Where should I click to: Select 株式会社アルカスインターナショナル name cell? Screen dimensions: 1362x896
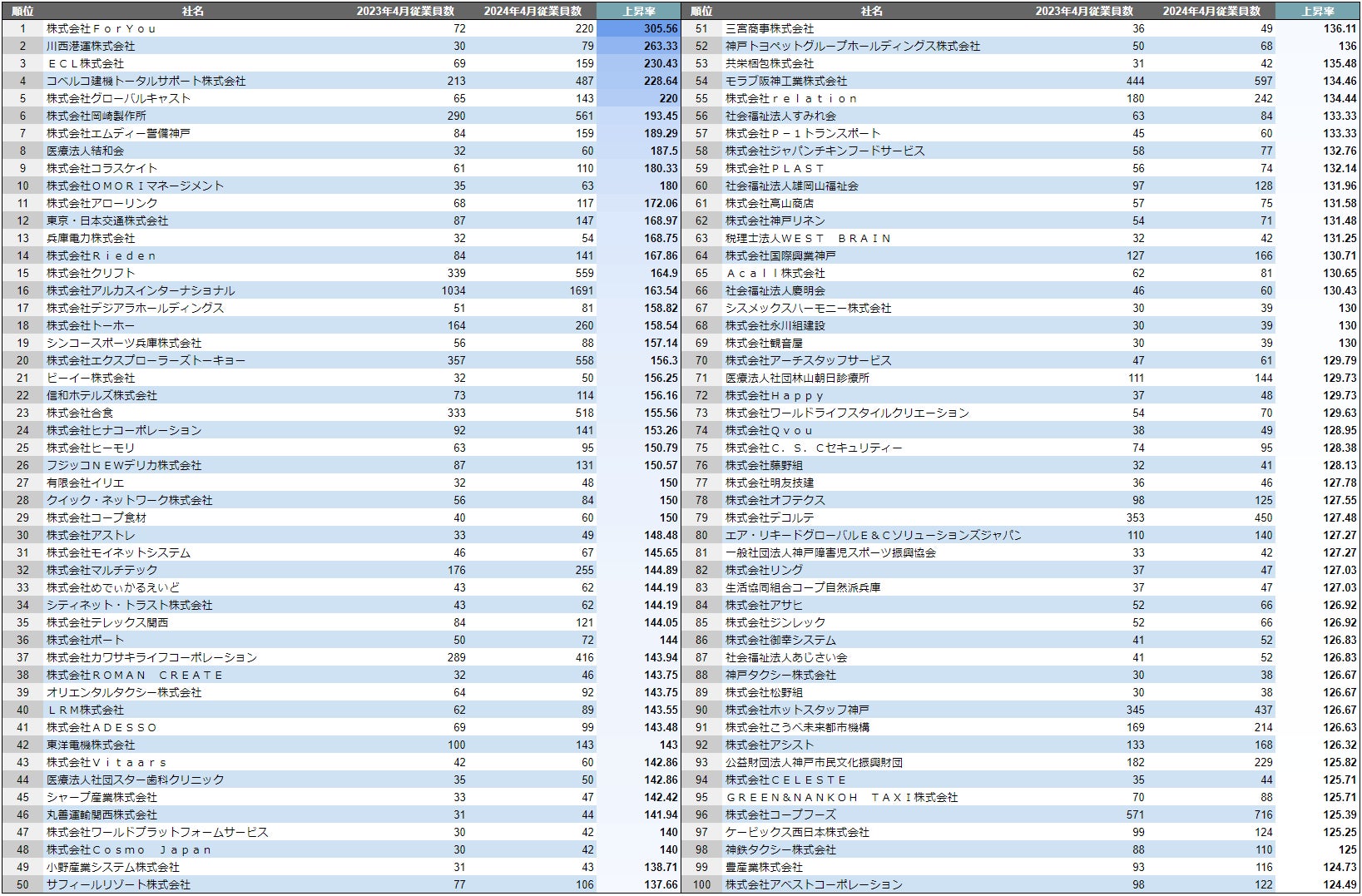pos(141,290)
